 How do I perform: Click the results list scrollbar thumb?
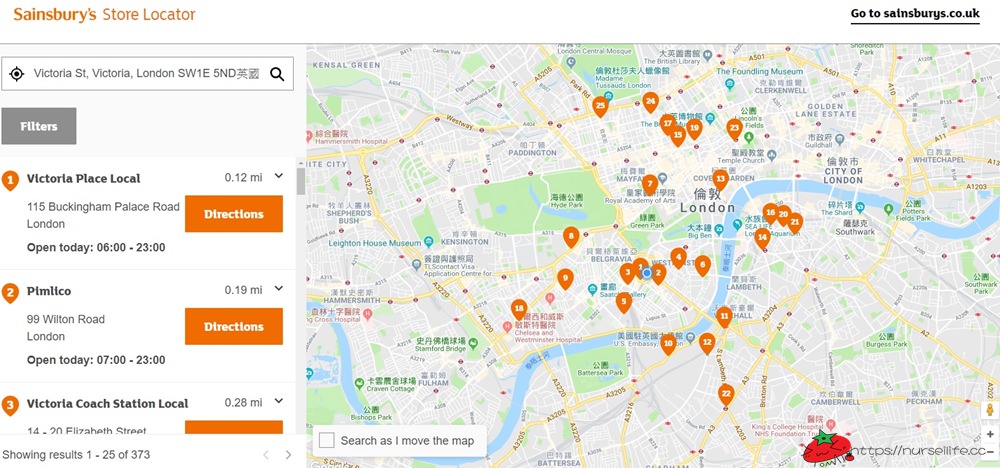[300, 181]
